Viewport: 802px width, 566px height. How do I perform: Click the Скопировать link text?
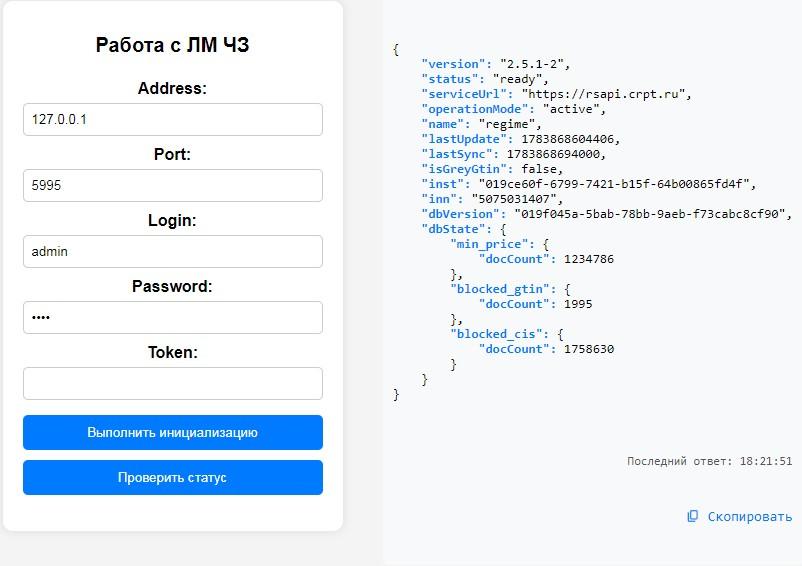749,517
